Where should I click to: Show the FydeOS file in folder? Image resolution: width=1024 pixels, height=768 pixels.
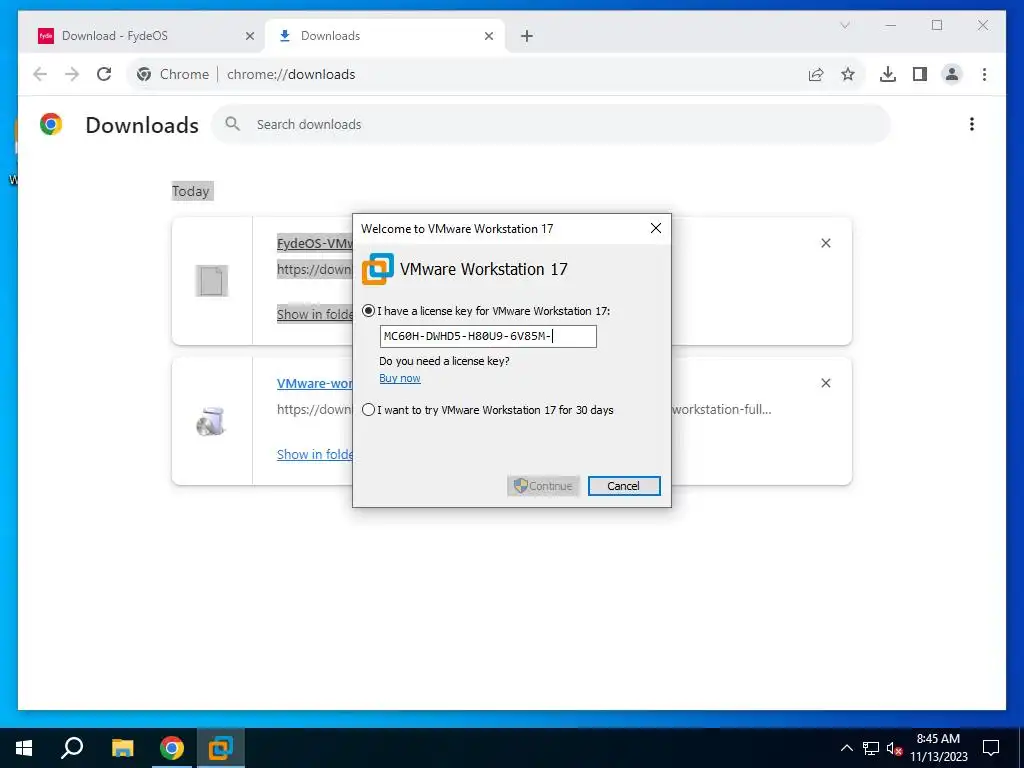coord(315,314)
